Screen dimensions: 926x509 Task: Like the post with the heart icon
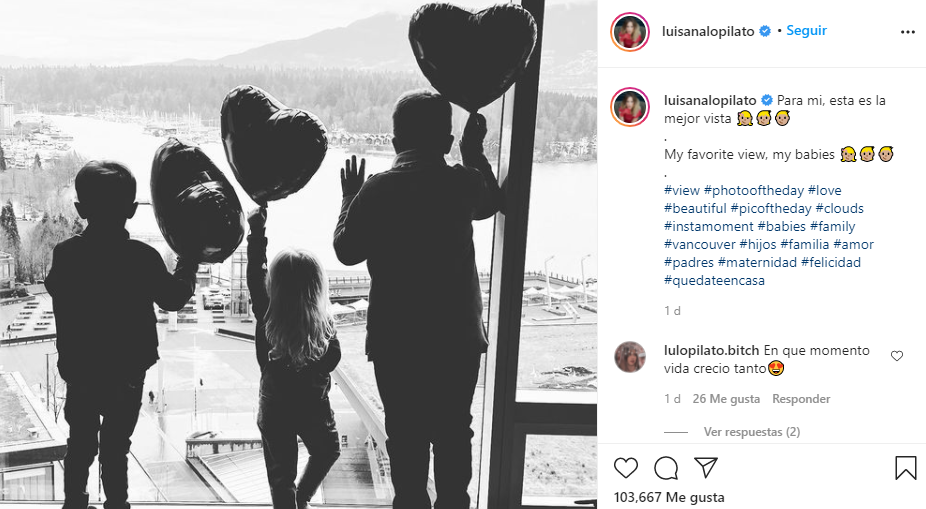625,468
